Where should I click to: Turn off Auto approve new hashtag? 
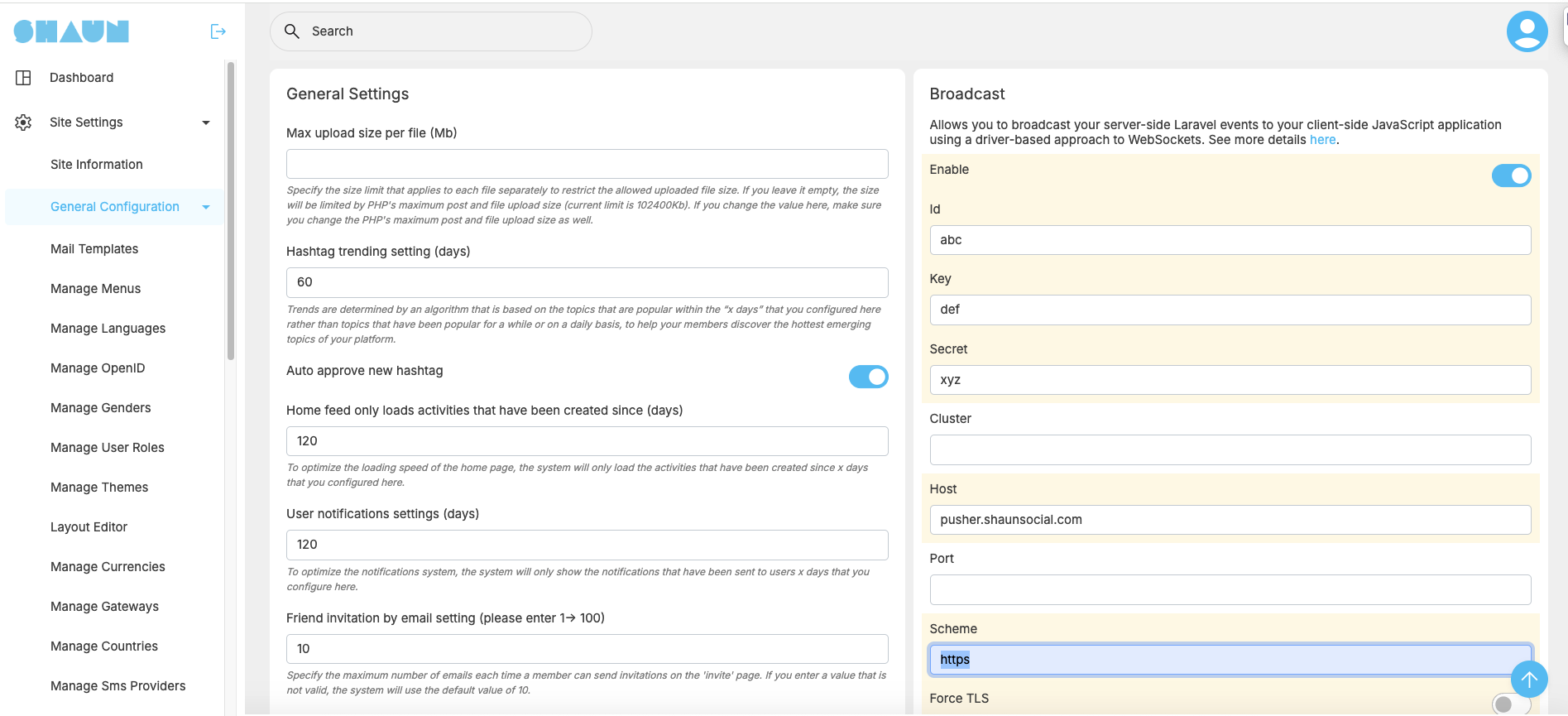(868, 377)
